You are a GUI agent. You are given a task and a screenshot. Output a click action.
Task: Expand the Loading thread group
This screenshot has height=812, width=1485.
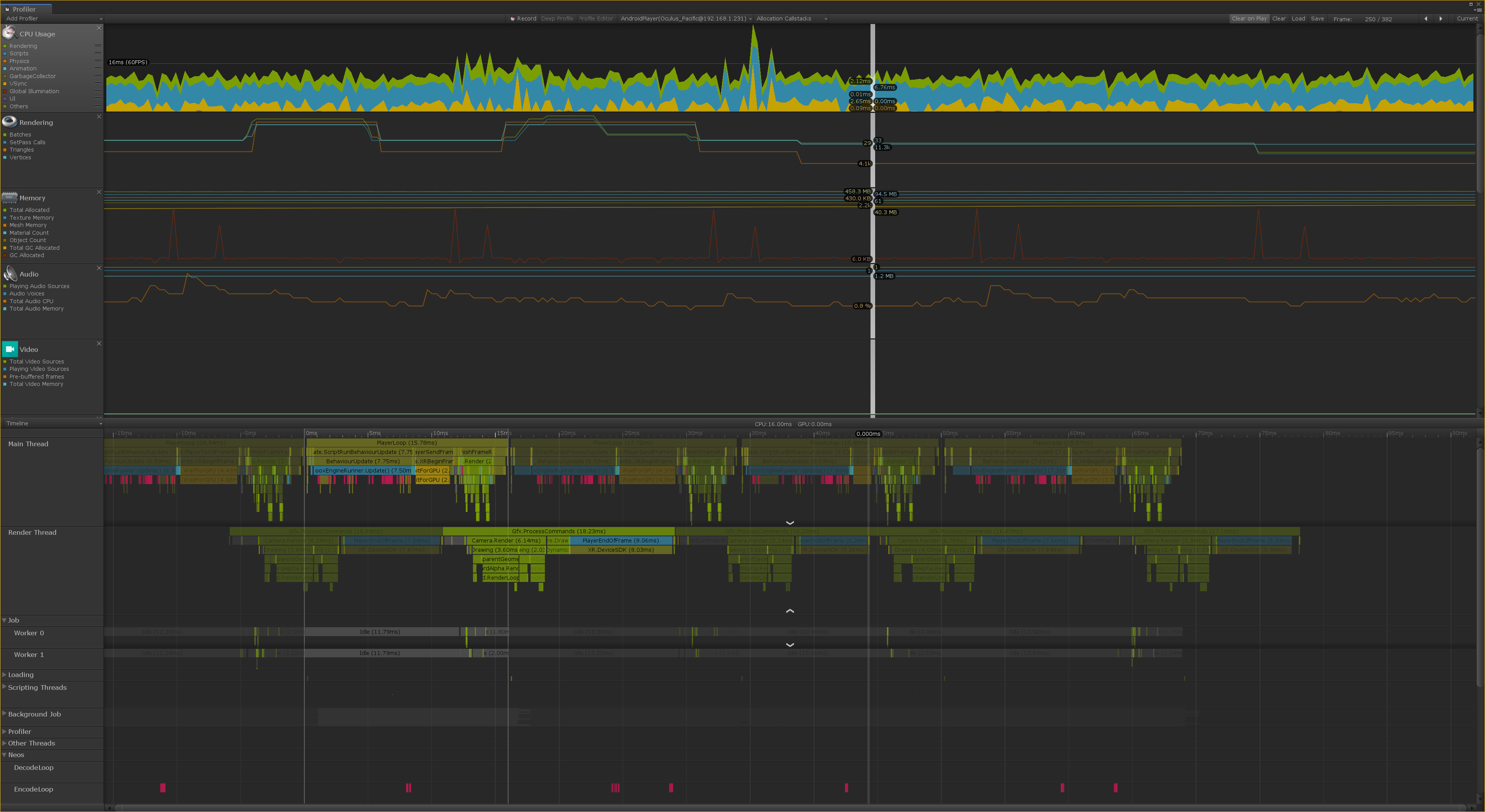(5, 674)
